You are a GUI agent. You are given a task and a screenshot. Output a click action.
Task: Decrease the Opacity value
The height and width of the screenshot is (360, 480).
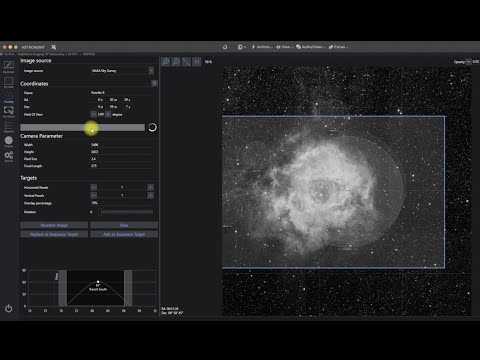[468, 62]
